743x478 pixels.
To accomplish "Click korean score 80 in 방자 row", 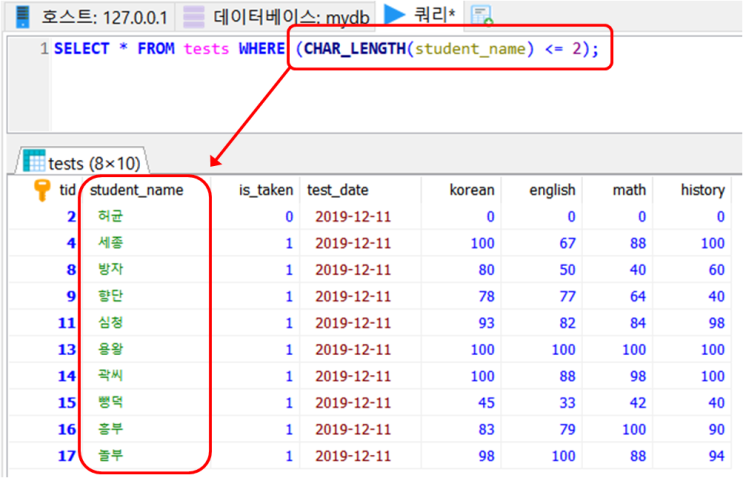I will 486,270.
